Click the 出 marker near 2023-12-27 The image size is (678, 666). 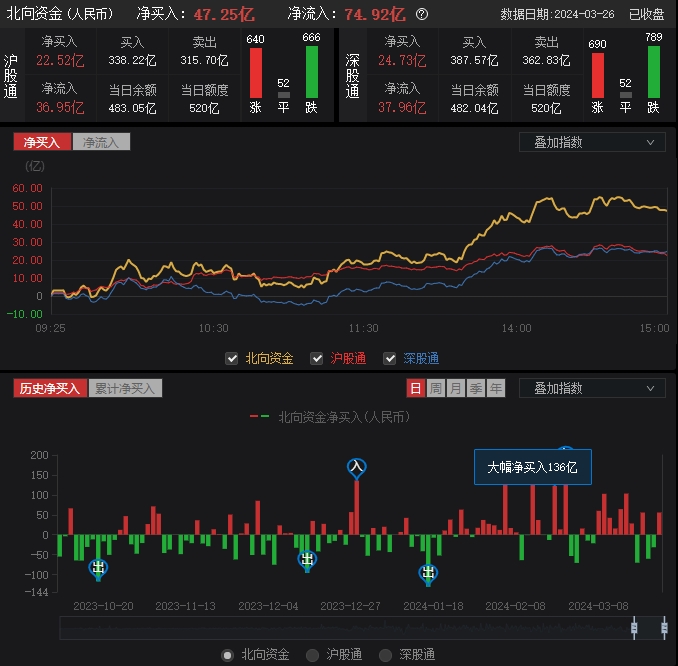(307, 560)
